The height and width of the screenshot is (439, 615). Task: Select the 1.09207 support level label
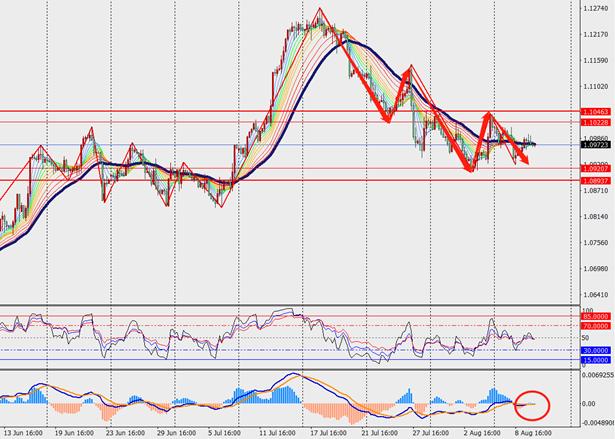pyautogui.click(x=594, y=170)
